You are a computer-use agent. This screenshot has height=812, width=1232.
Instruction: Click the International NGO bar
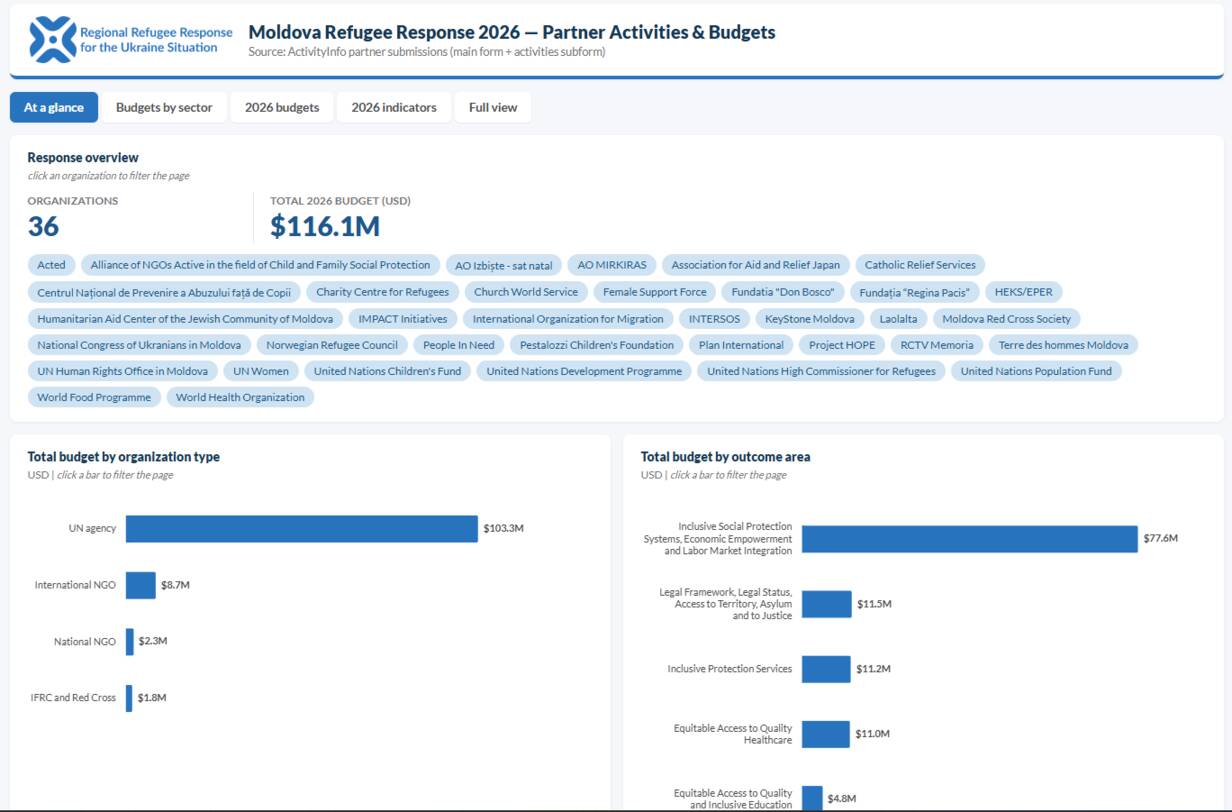141,585
